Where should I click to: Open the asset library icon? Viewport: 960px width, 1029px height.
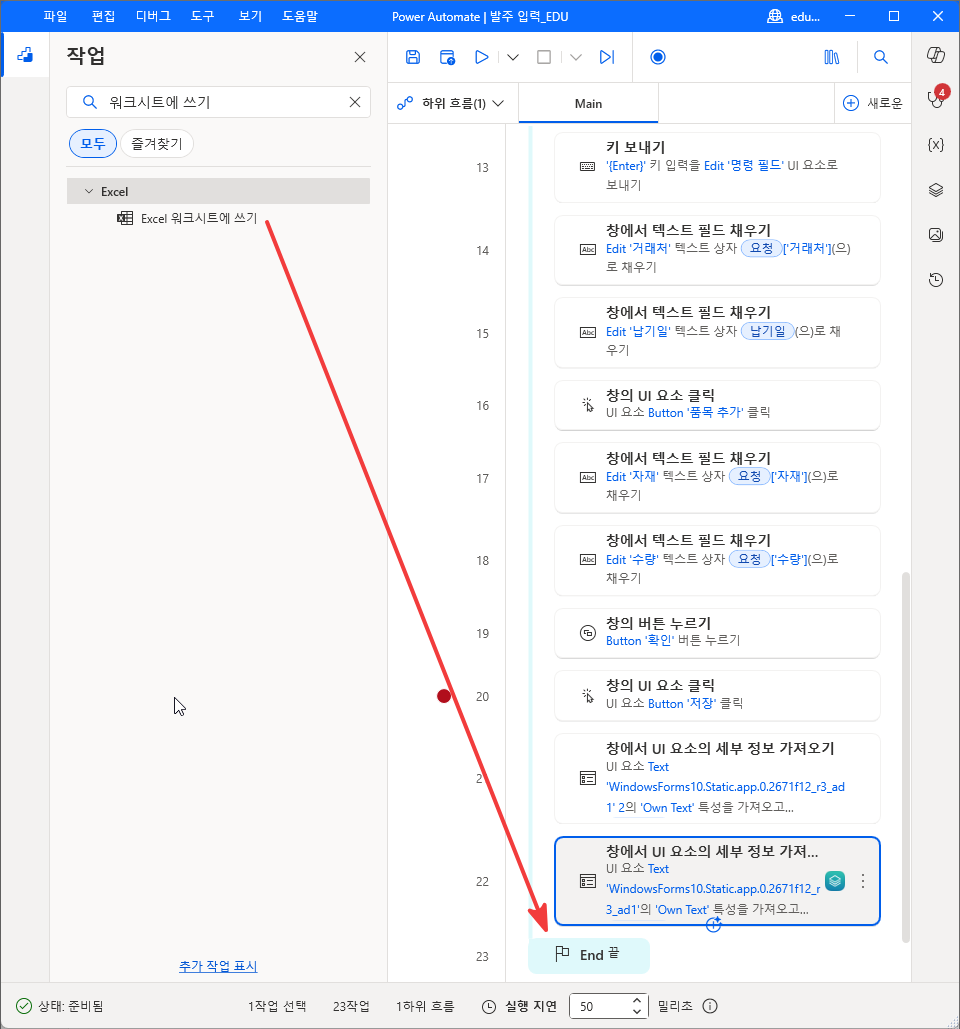pos(831,57)
